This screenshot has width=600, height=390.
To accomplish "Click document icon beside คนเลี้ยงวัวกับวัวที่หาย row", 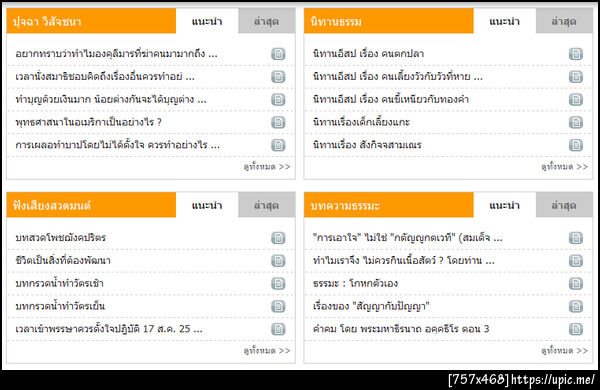I will [576, 77].
